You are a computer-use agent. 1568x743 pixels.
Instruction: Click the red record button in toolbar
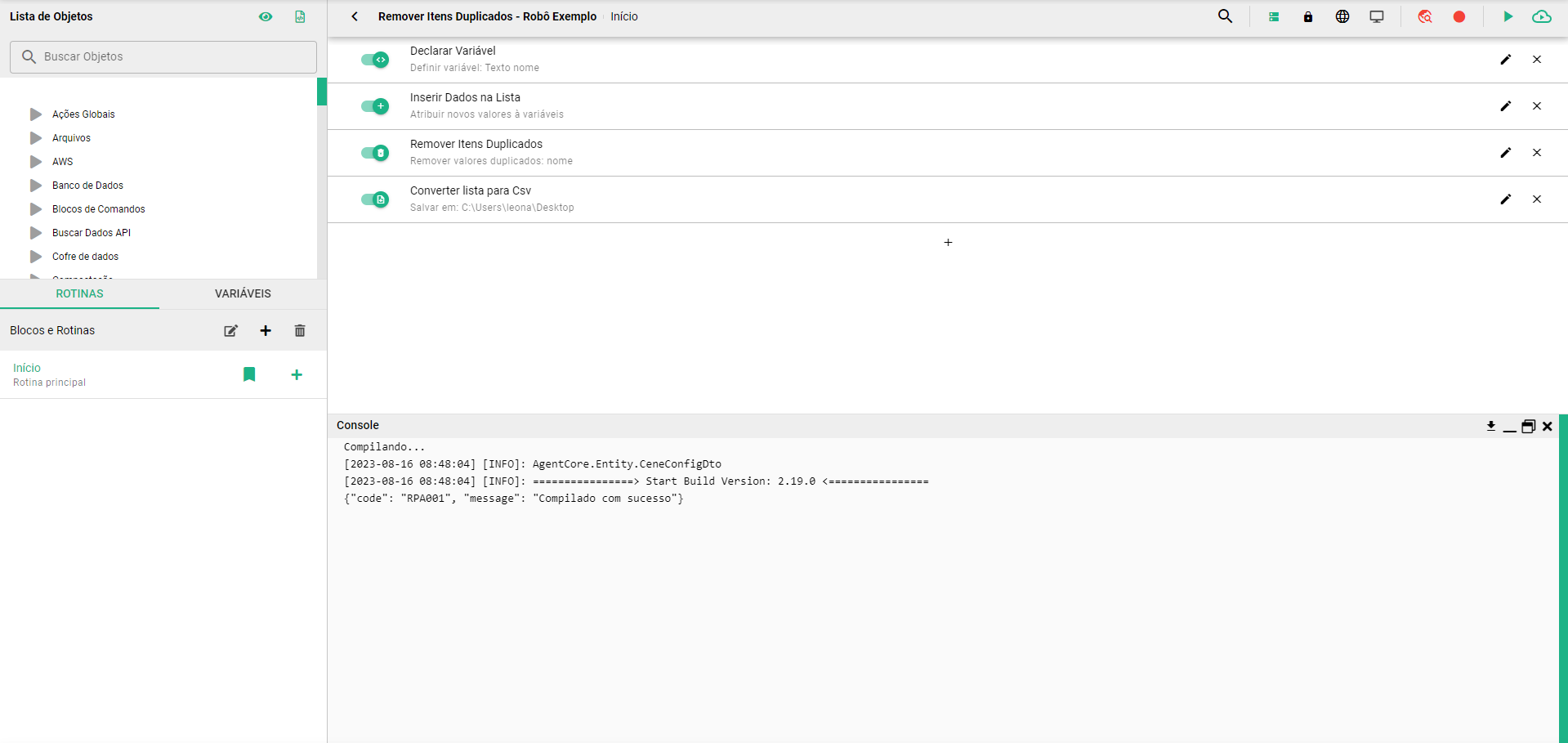(1459, 16)
